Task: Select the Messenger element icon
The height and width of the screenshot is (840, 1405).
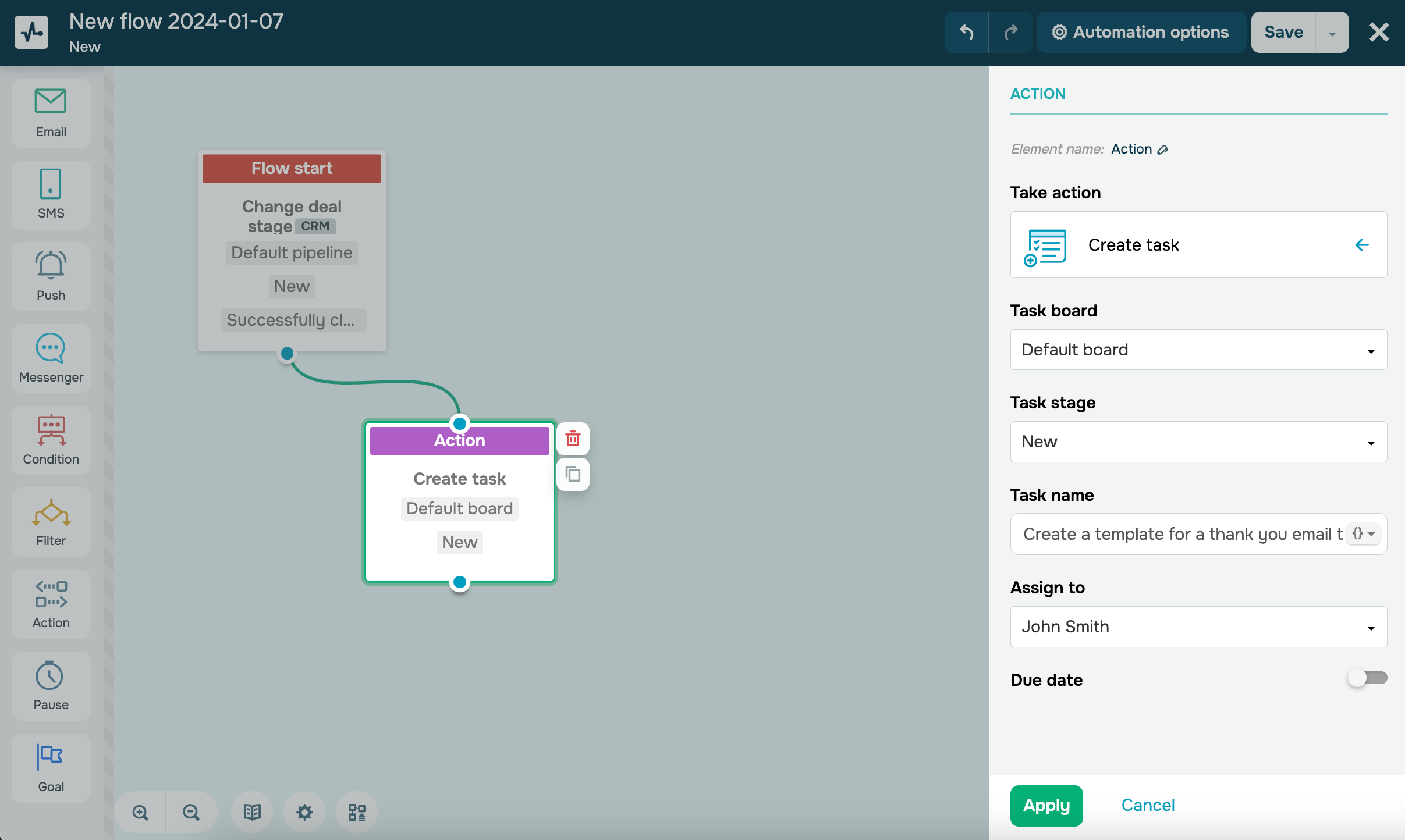Action: 51,348
